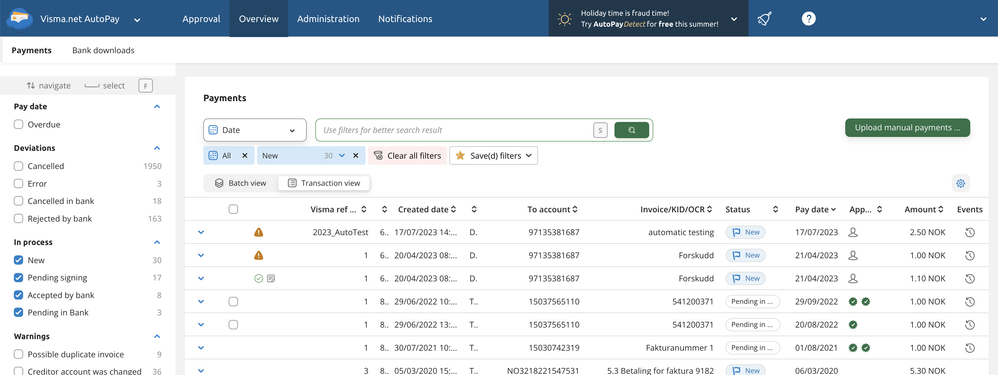Remove the New filter chip

(355, 155)
